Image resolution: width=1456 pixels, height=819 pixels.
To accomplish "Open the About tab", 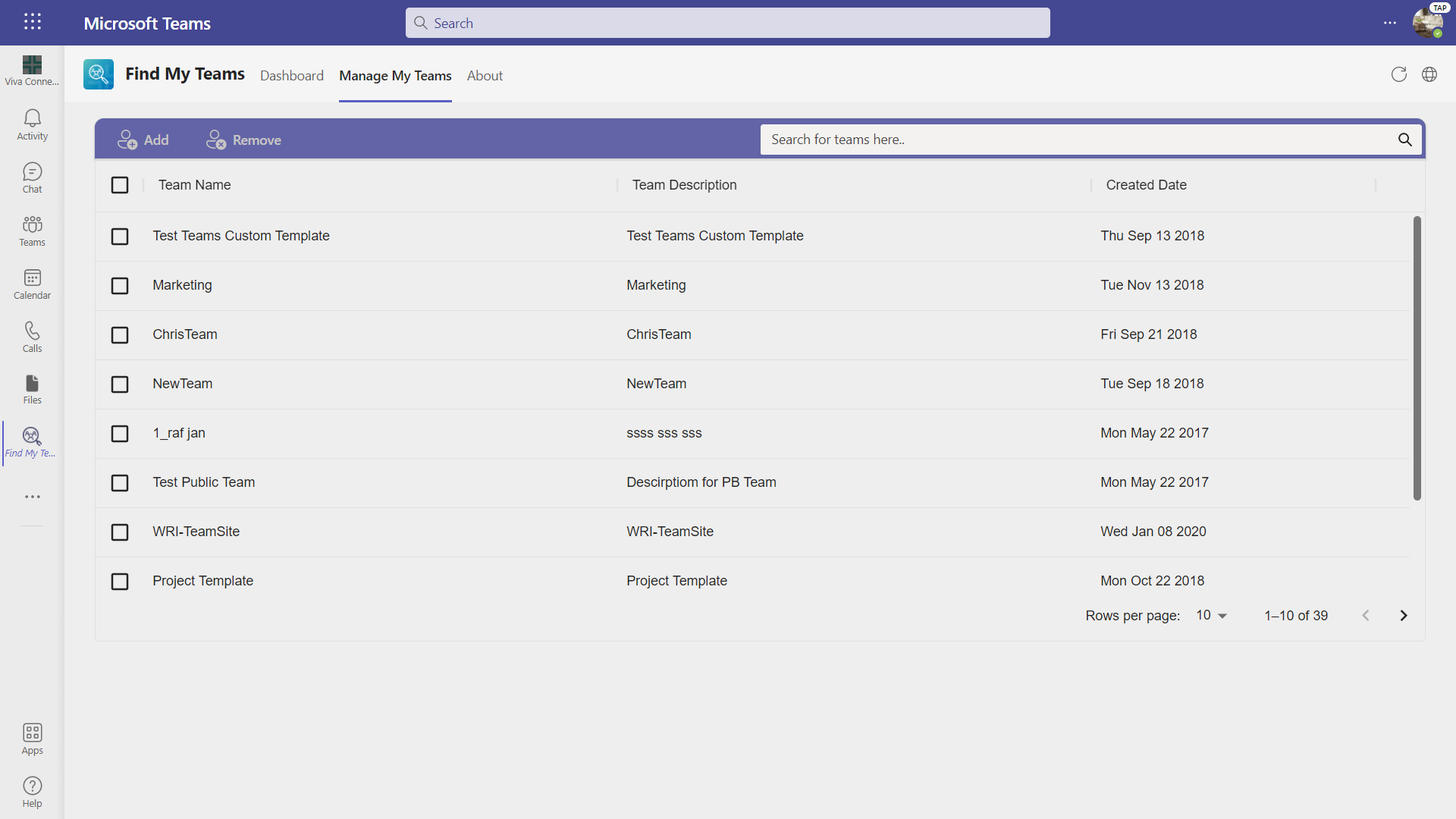I will point(485,76).
